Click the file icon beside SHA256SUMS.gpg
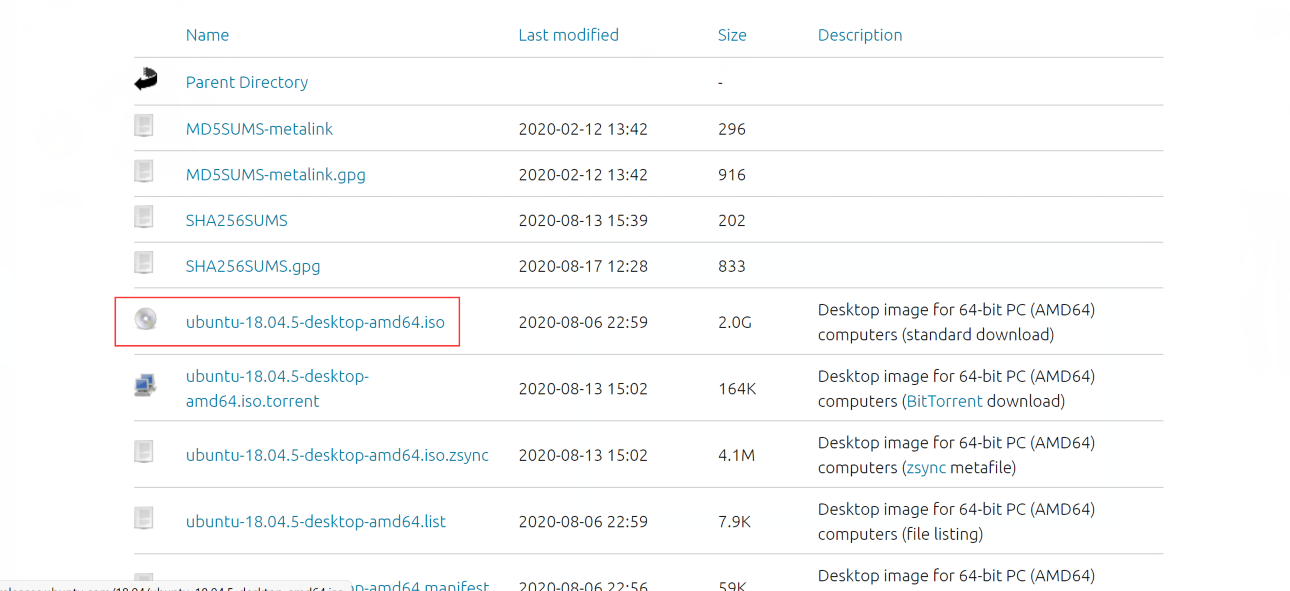The width and height of the screenshot is (1290, 591). 145,263
